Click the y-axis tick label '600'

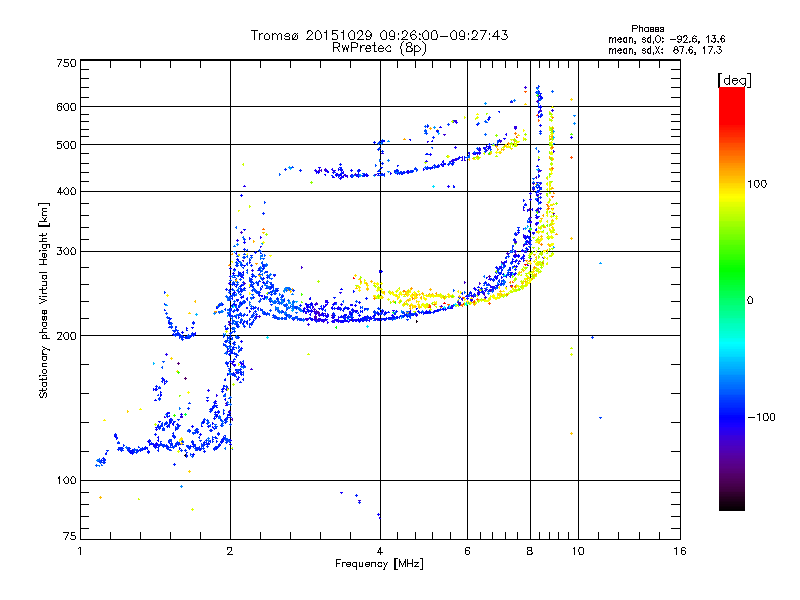click(66, 107)
